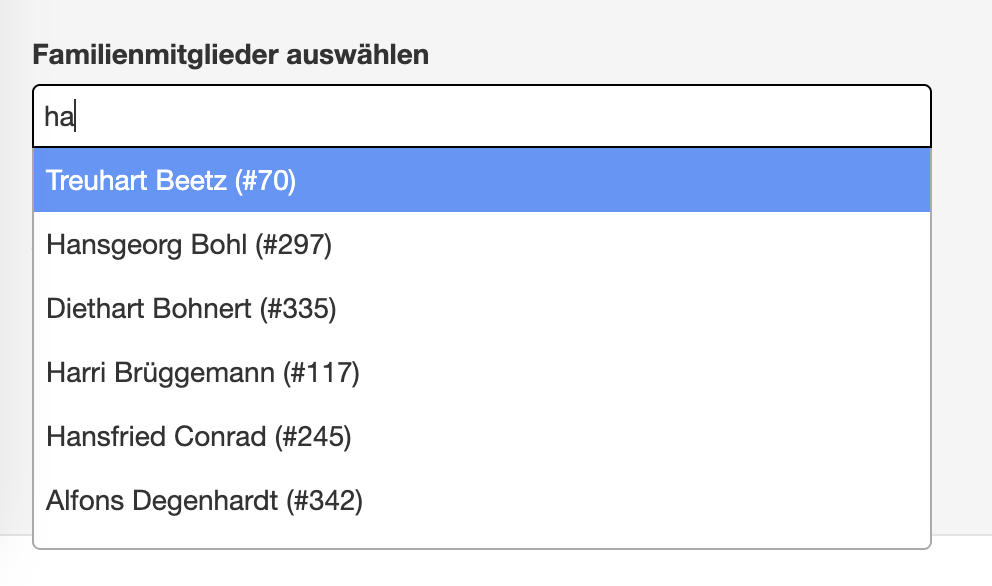Viewport: 992px width, 586px height.
Task: Select Treuhart Beetz from the suggestions
Action: click(x=171, y=181)
